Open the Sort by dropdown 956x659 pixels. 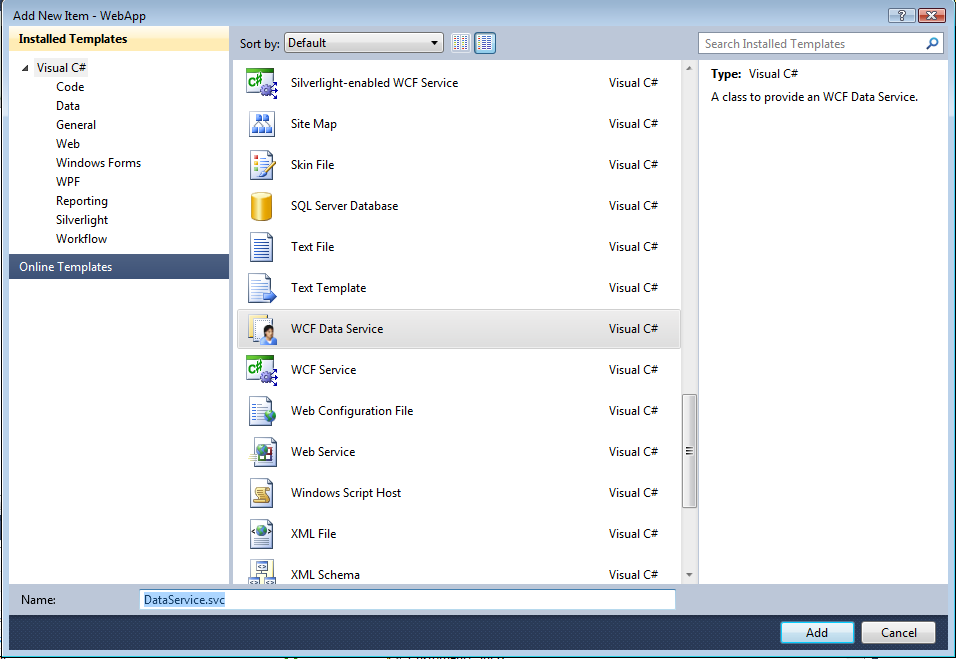pyautogui.click(x=363, y=43)
